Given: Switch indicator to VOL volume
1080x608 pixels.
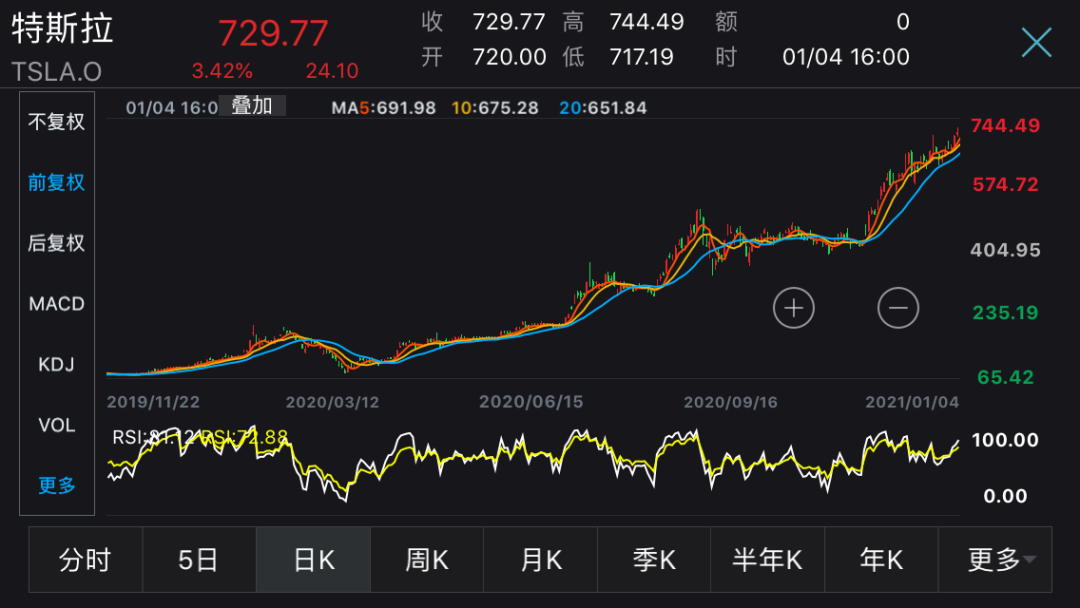Looking at the screenshot, I should point(57,425).
